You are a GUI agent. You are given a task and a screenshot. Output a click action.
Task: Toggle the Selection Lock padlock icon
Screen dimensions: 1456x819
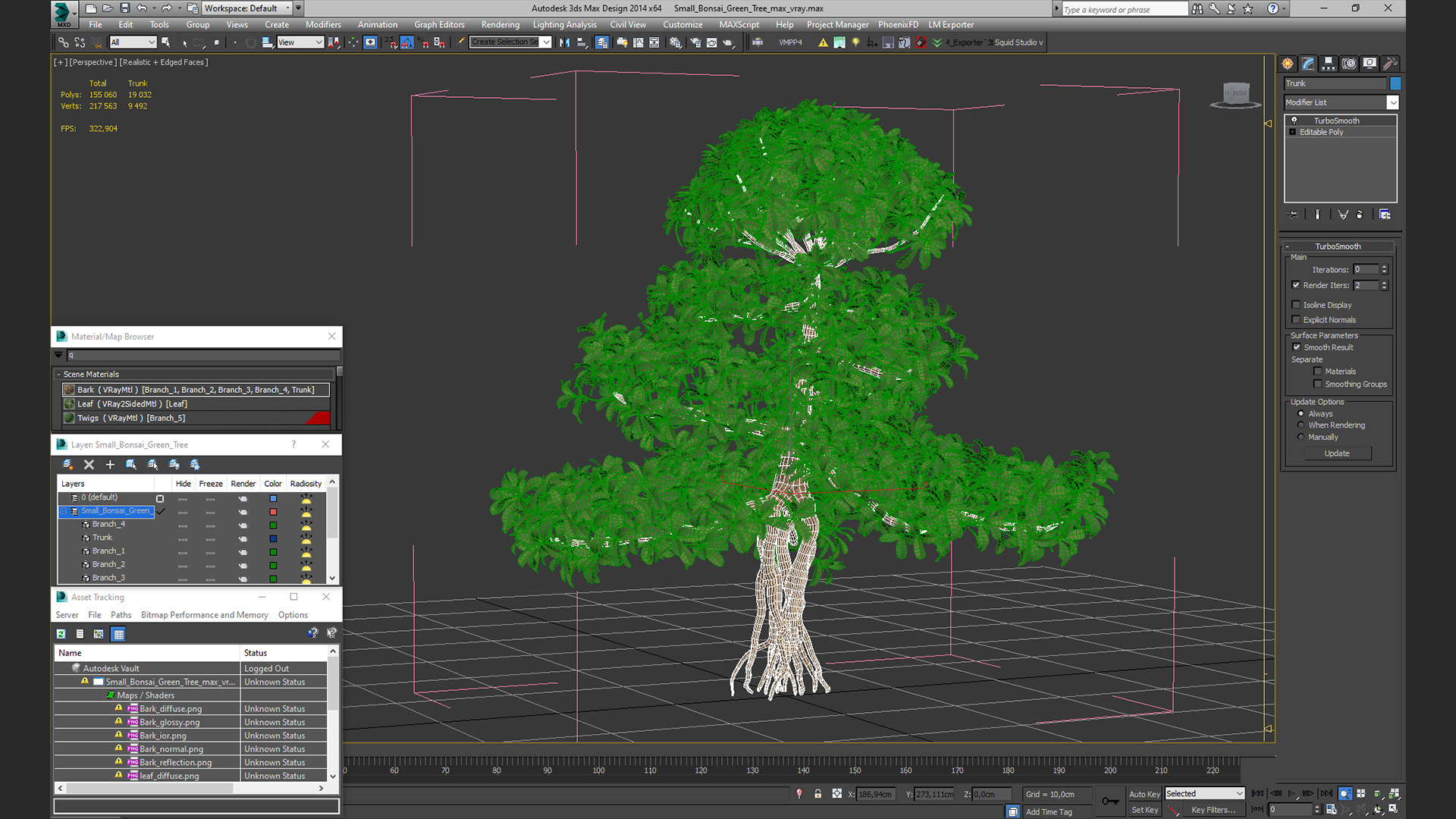(817, 793)
